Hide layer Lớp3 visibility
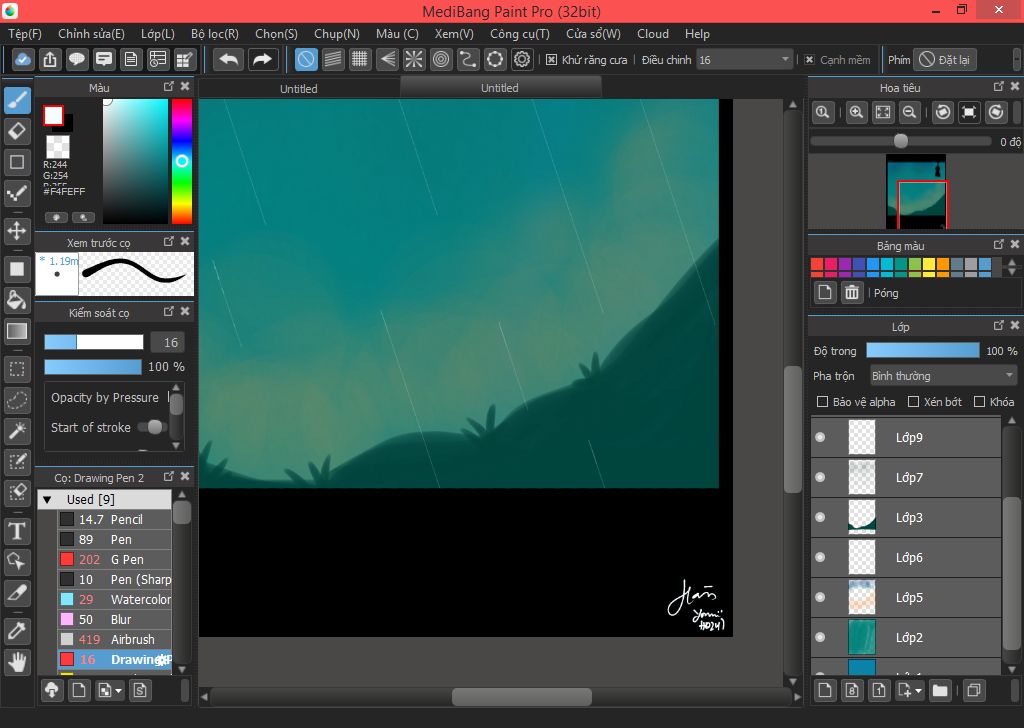Image resolution: width=1024 pixels, height=728 pixels. click(820, 517)
